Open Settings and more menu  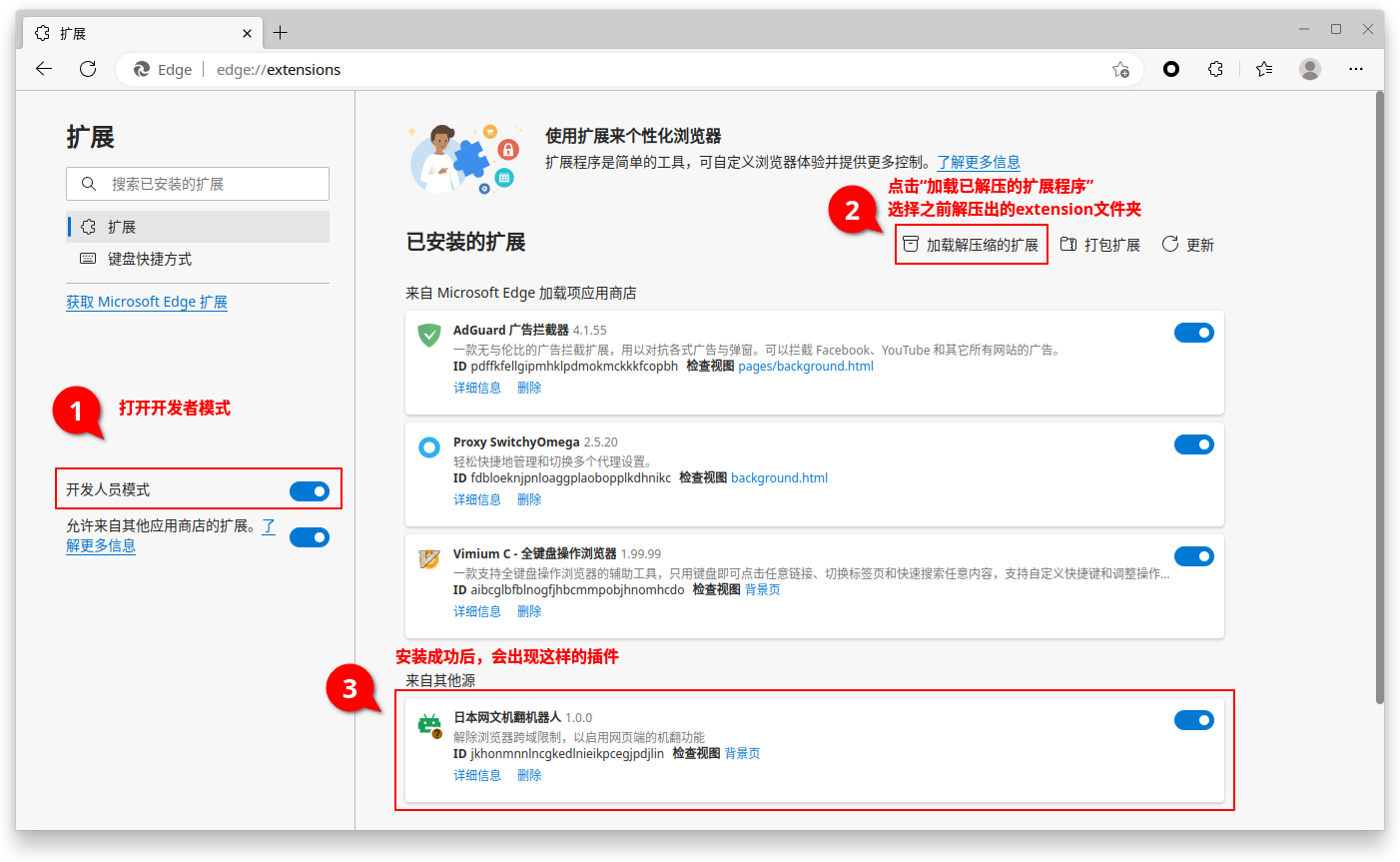click(1355, 69)
